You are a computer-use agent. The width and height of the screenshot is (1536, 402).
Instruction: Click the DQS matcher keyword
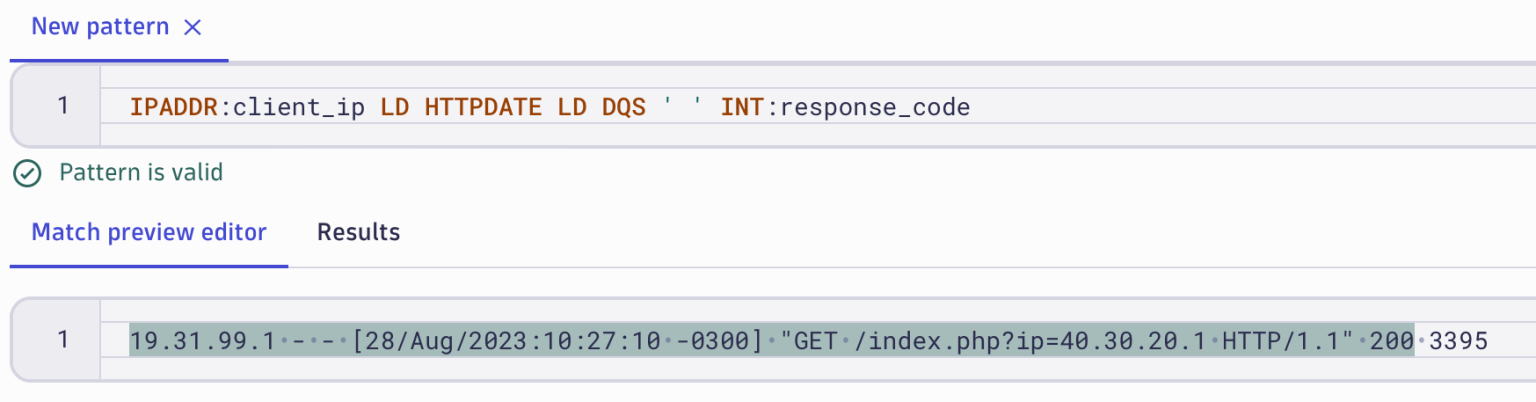coord(623,107)
